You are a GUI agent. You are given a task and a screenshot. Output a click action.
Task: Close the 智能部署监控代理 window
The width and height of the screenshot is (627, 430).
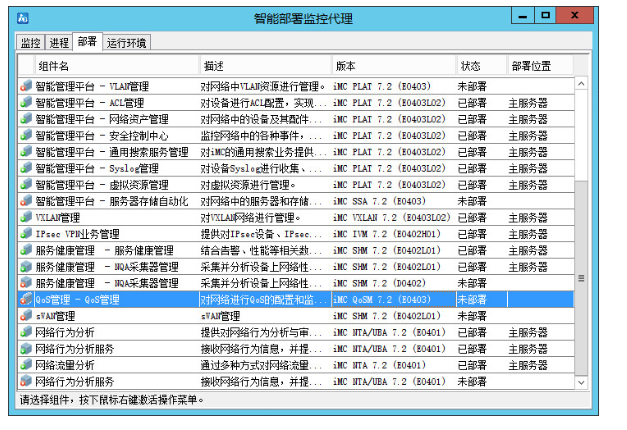[575, 16]
